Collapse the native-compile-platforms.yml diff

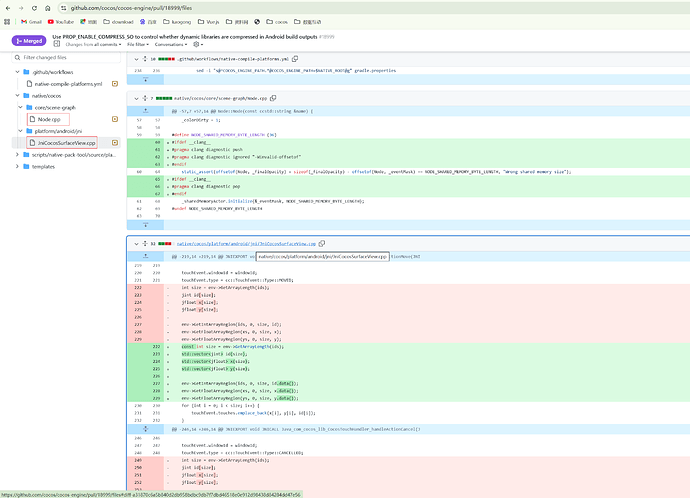[x=136, y=59]
